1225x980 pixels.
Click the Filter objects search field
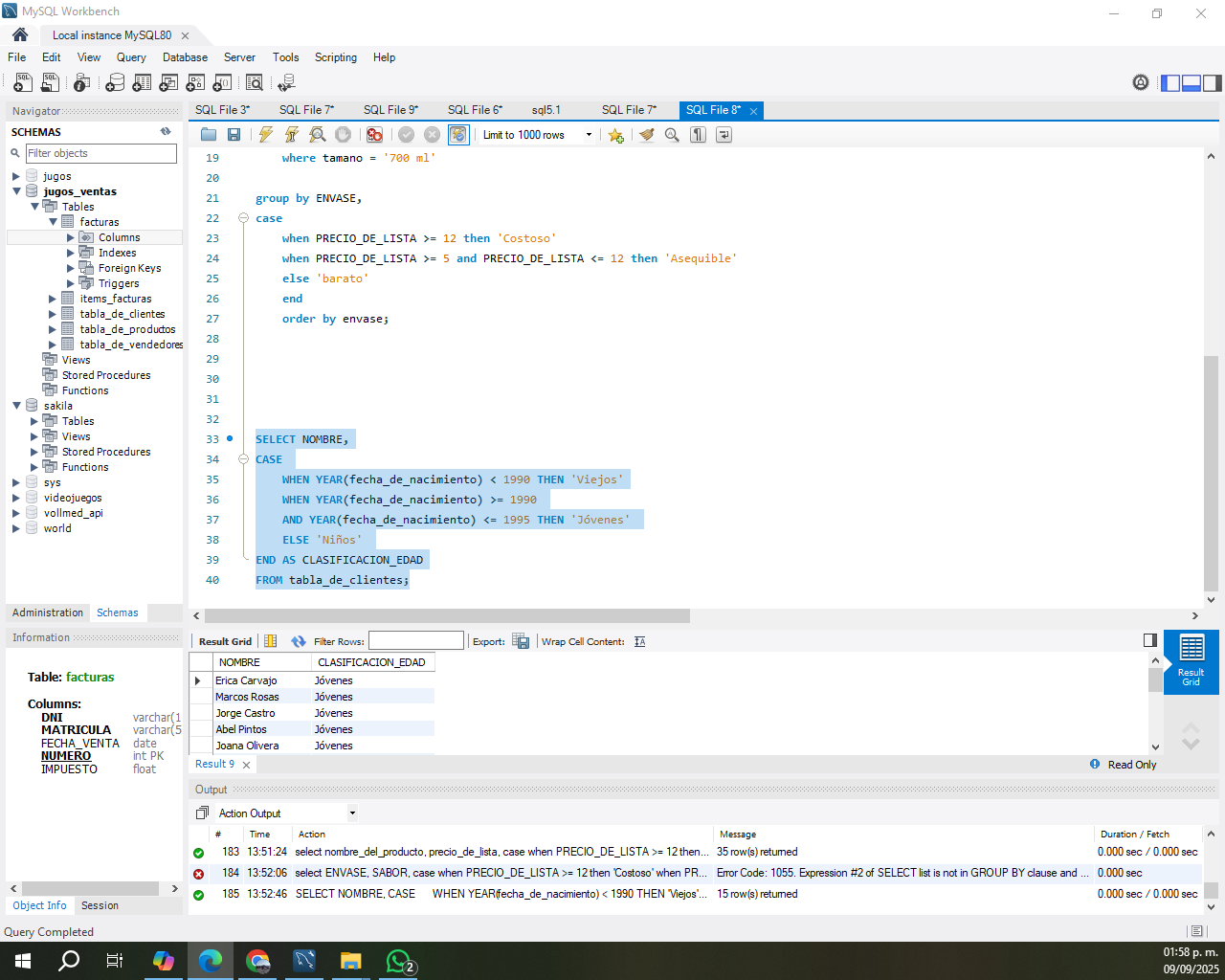101,153
